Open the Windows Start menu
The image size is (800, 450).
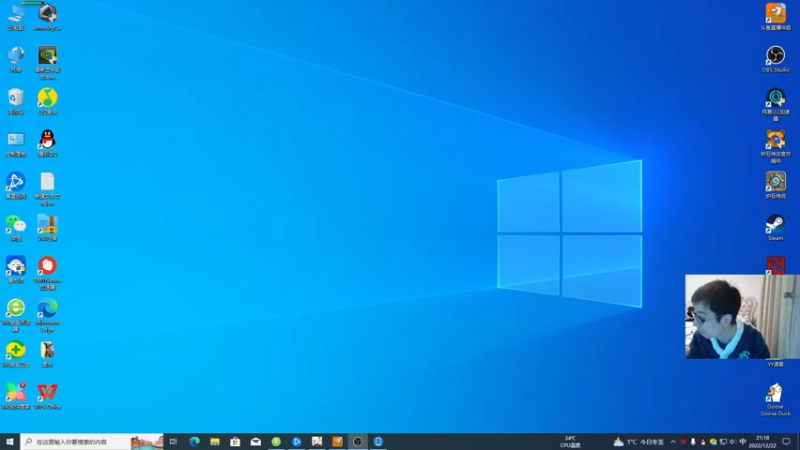point(10,441)
